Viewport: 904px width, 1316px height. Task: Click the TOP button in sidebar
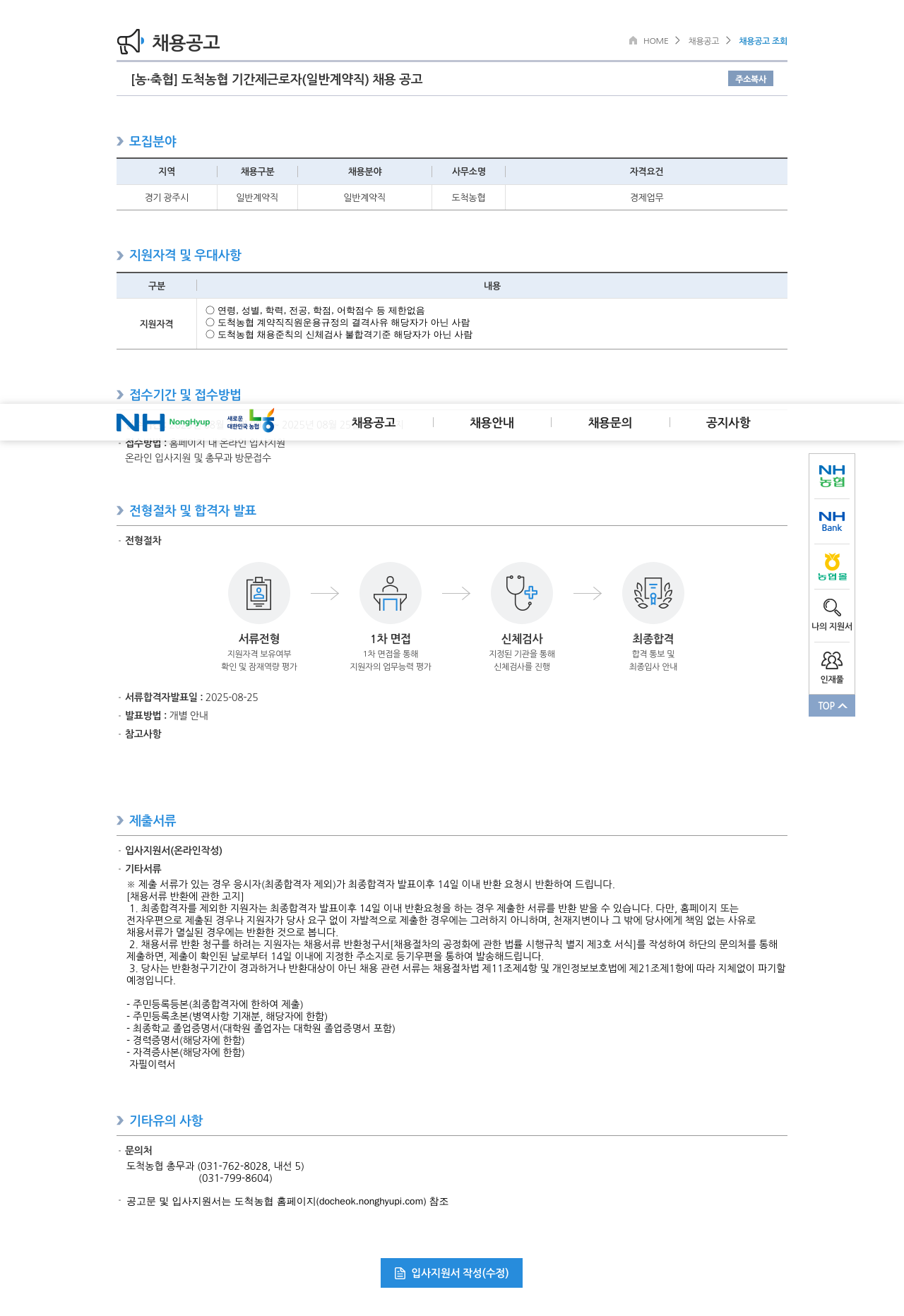click(x=832, y=705)
